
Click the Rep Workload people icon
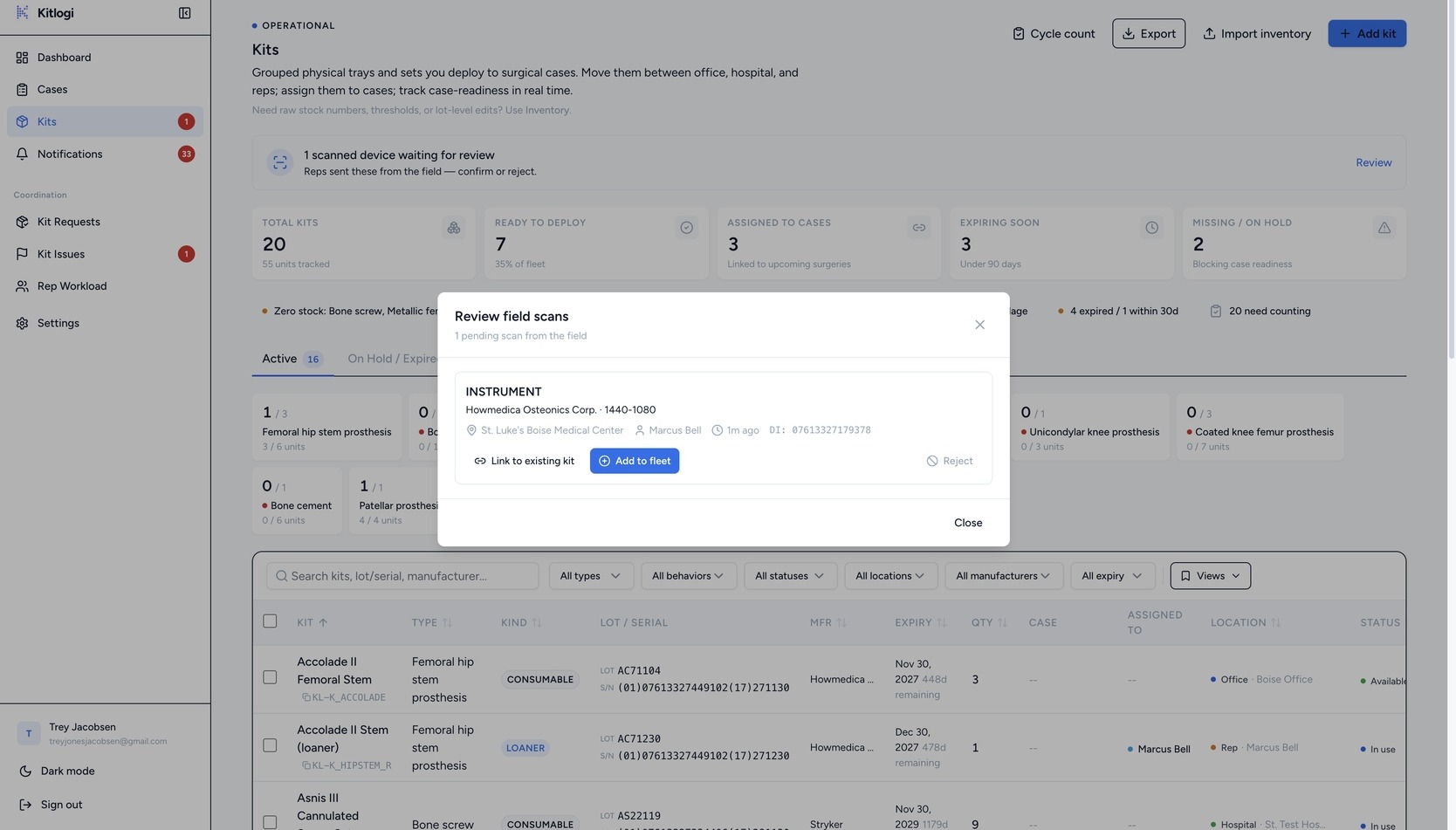click(22, 286)
